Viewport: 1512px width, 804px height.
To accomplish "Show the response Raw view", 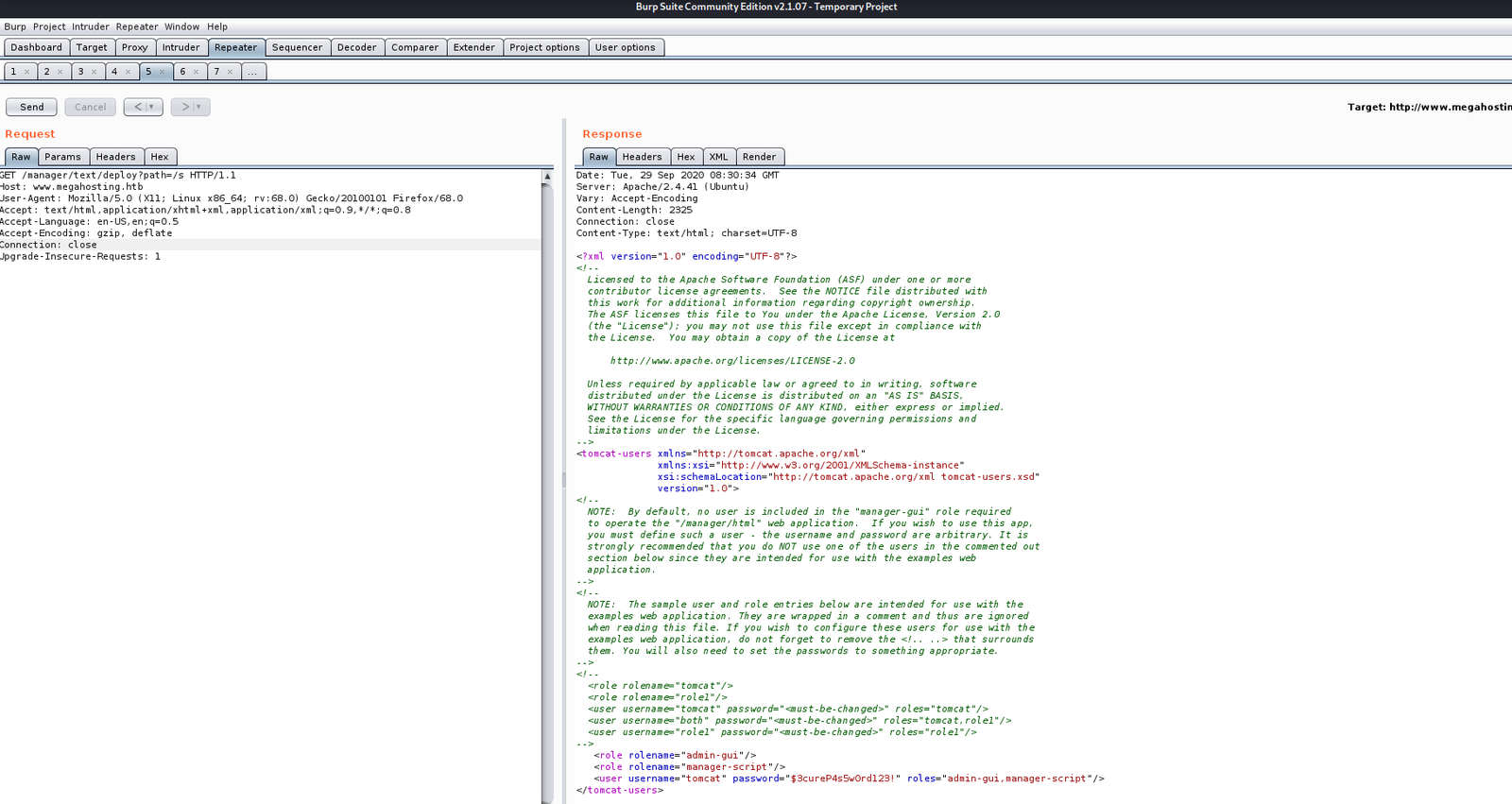I will [599, 157].
